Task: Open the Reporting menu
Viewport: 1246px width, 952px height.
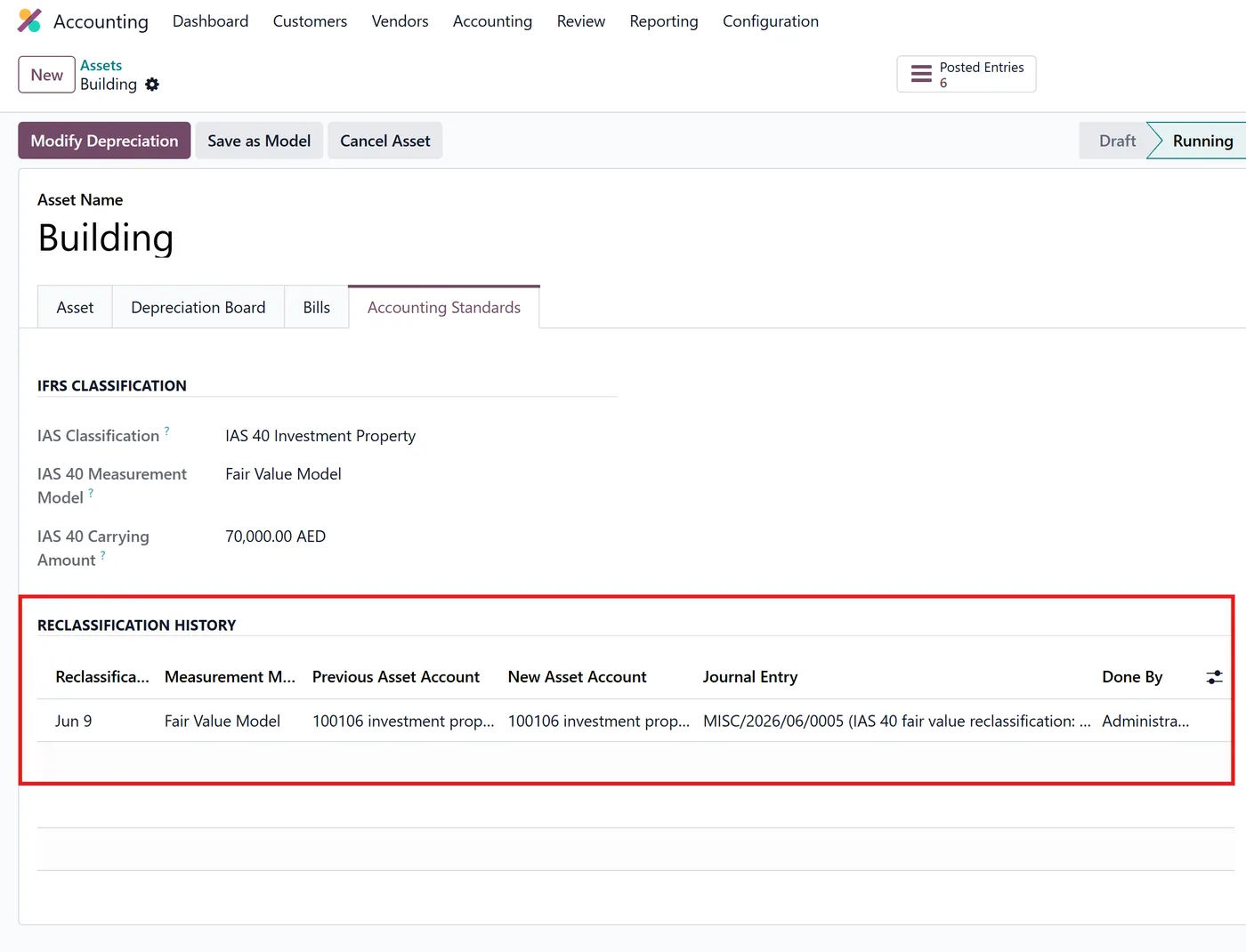Action: point(664,21)
